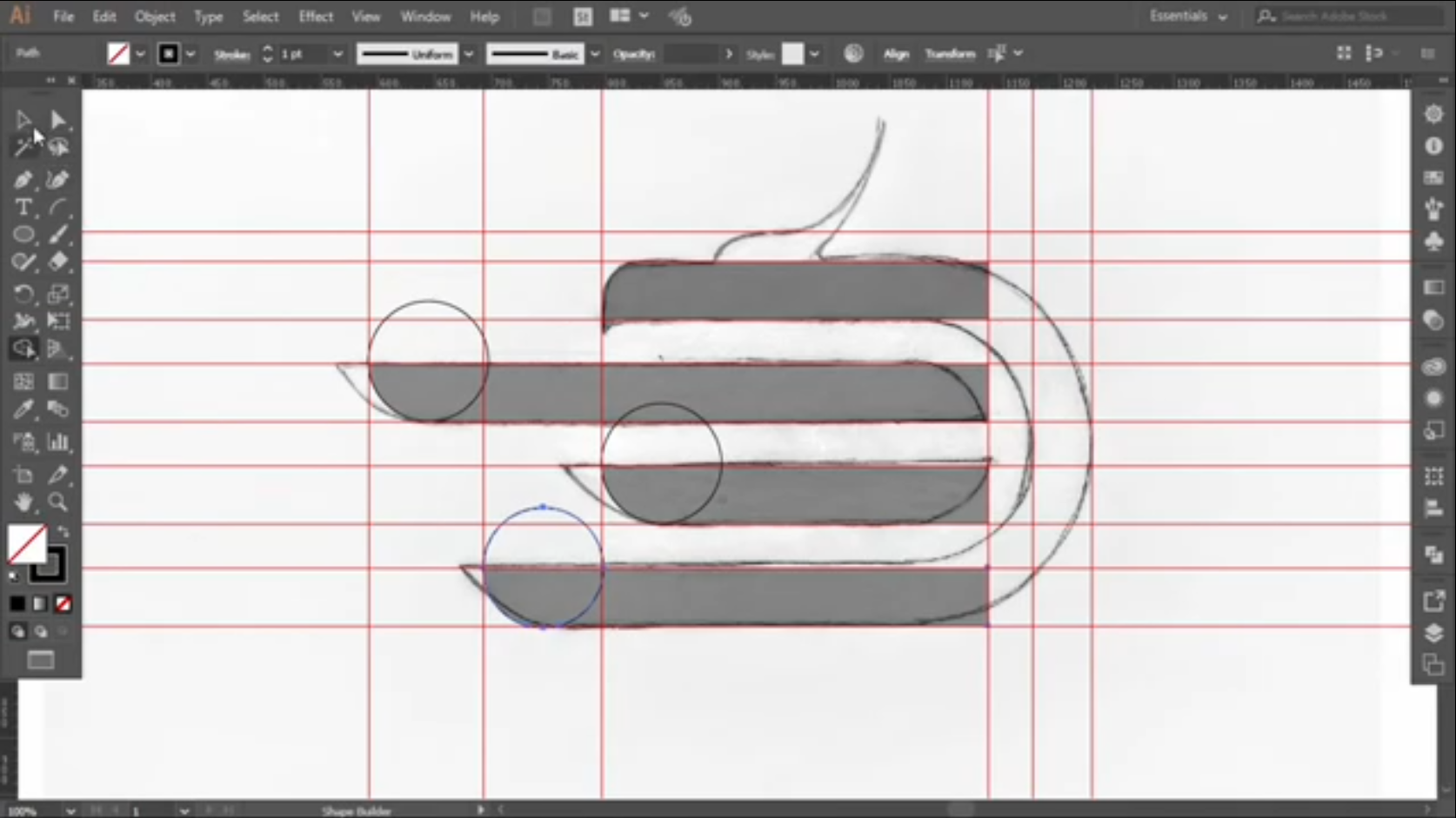Click the Stroke panel link
Screen dimensions: 1456x818
tap(231, 54)
